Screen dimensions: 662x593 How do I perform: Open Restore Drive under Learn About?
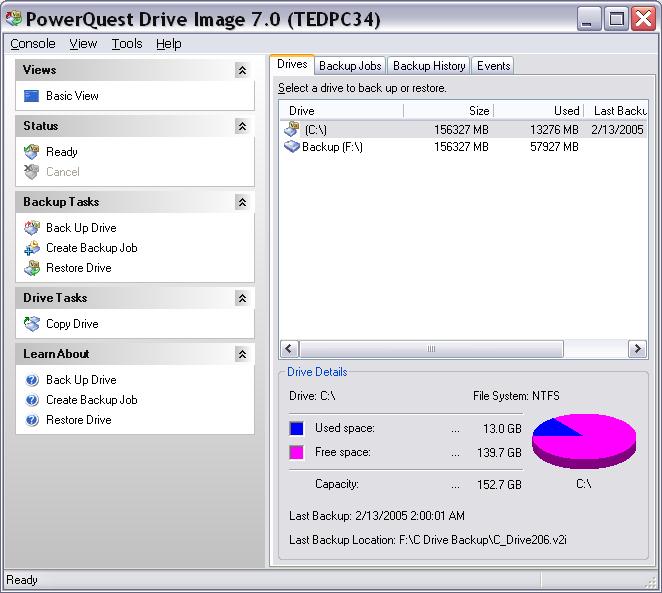(x=79, y=420)
